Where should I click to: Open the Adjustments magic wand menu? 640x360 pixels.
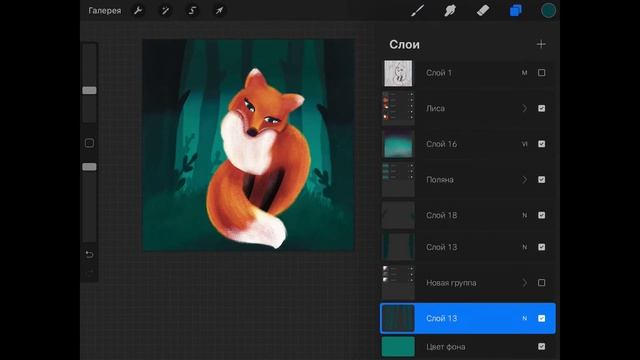(x=165, y=11)
